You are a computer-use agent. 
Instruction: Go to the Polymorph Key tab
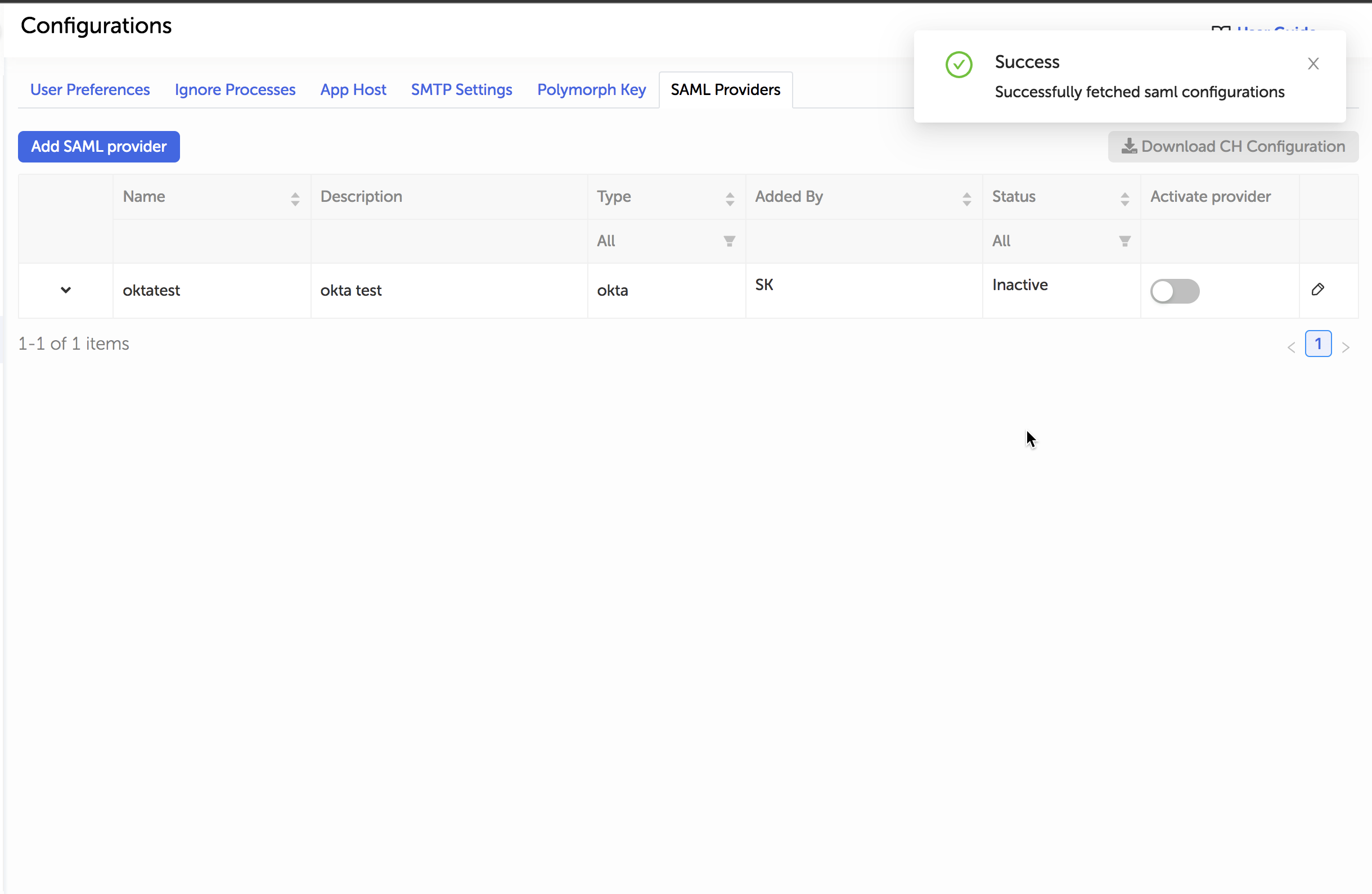coord(591,89)
